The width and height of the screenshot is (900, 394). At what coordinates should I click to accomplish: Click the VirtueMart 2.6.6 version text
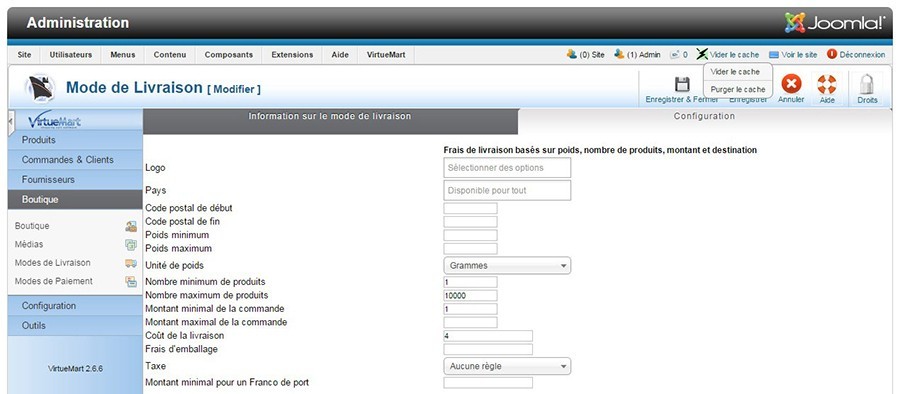pyautogui.click(x=75, y=369)
